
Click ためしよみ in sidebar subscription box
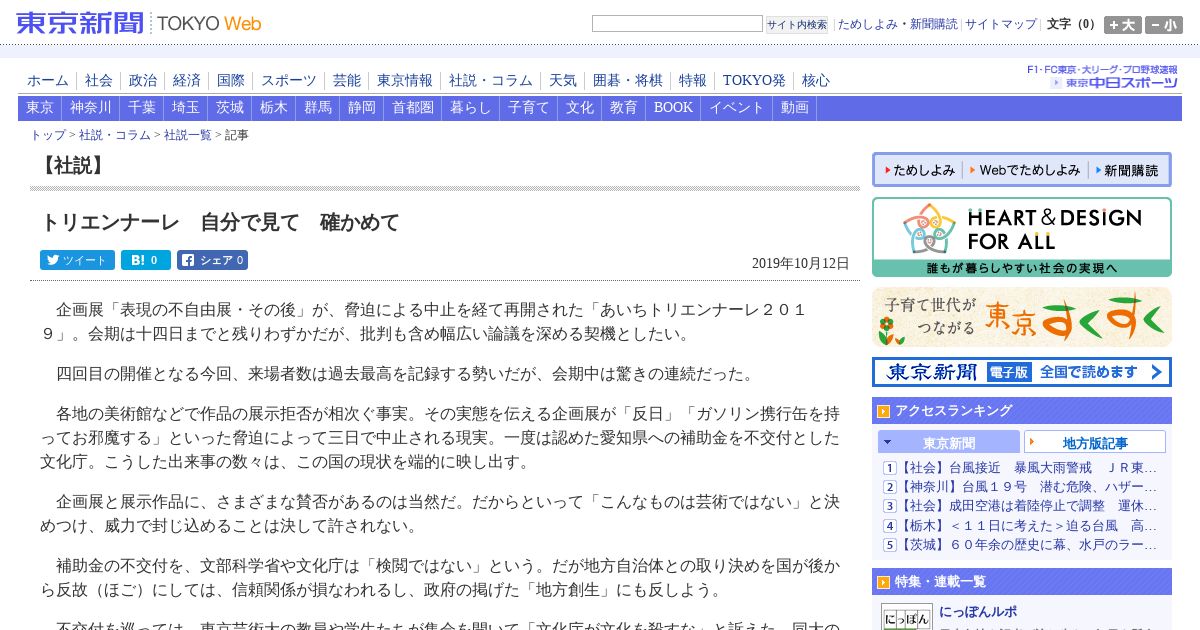coord(920,170)
